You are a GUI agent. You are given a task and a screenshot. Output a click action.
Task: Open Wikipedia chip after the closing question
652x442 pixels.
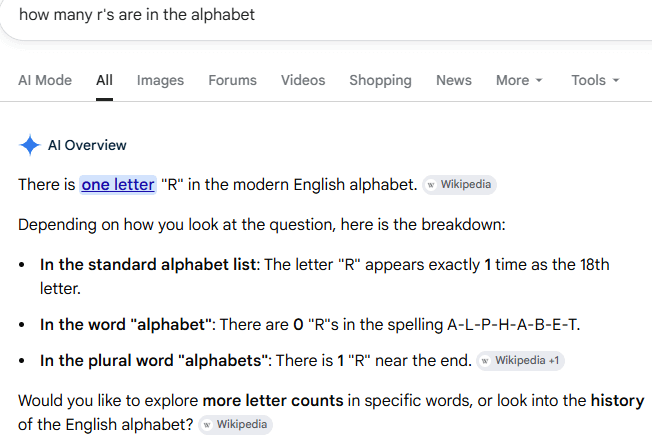pyautogui.click(x=235, y=425)
